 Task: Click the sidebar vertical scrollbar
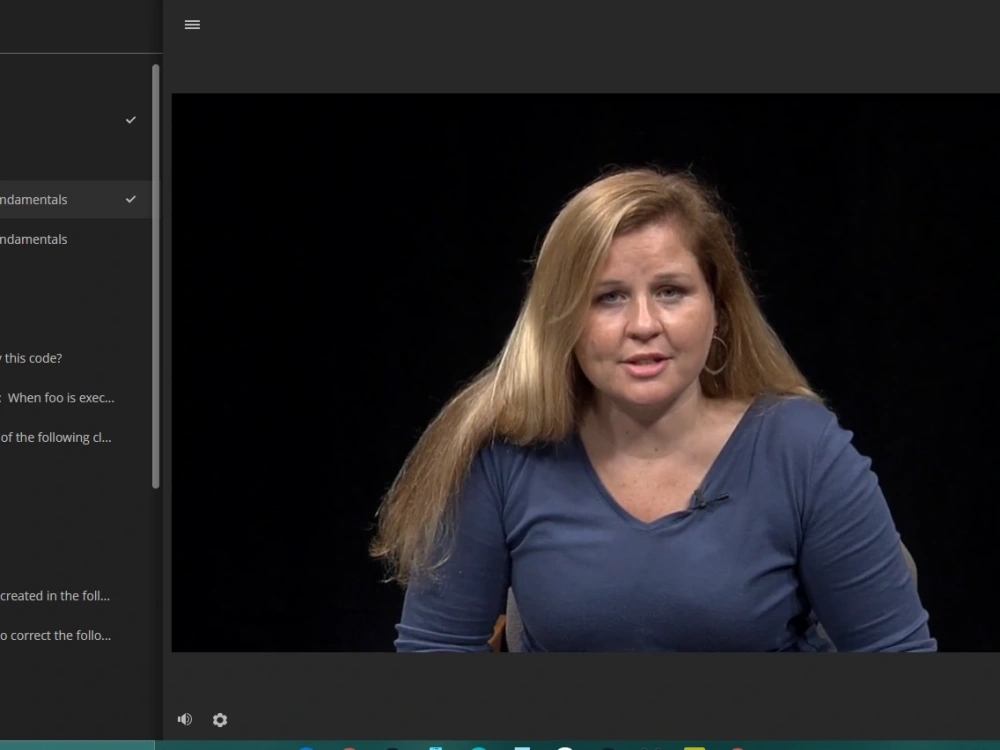pos(156,276)
